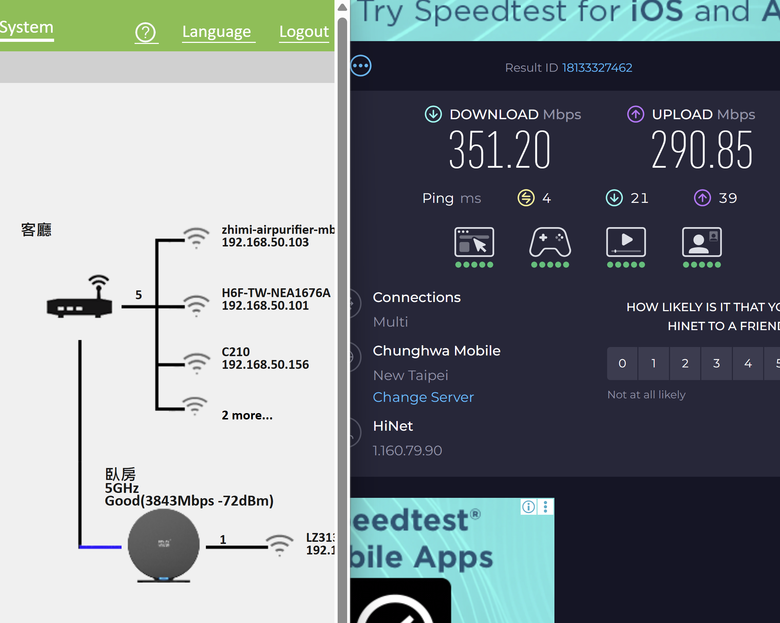The height and width of the screenshot is (623, 780).
Task: Click Wi-Fi icon of zhimi-airpurifier client
Action: click(196, 238)
